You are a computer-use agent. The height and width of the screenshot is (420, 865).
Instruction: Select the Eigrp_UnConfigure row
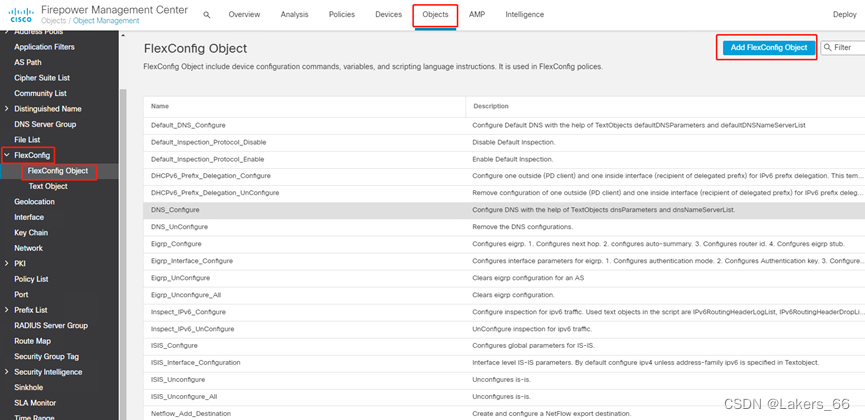[504, 278]
